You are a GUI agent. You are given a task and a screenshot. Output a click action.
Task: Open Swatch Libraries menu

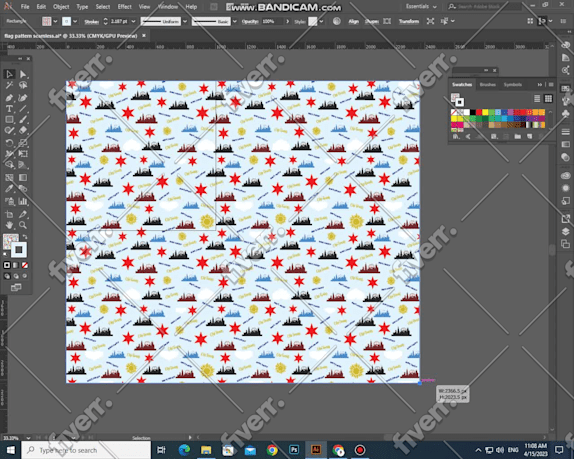(456, 137)
